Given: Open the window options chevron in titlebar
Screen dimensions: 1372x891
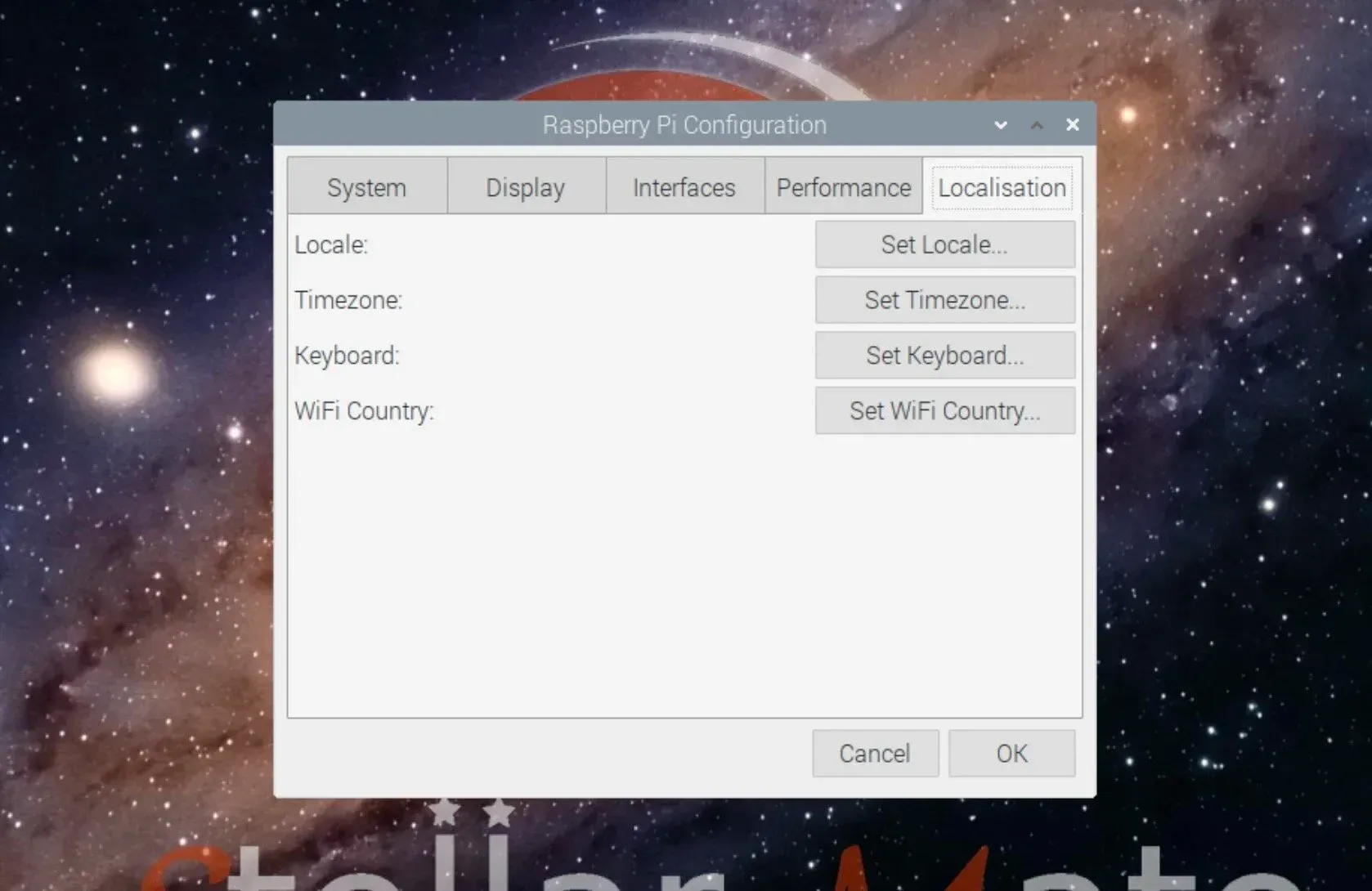Looking at the screenshot, I should pyautogui.click(x=1001, y=125).
